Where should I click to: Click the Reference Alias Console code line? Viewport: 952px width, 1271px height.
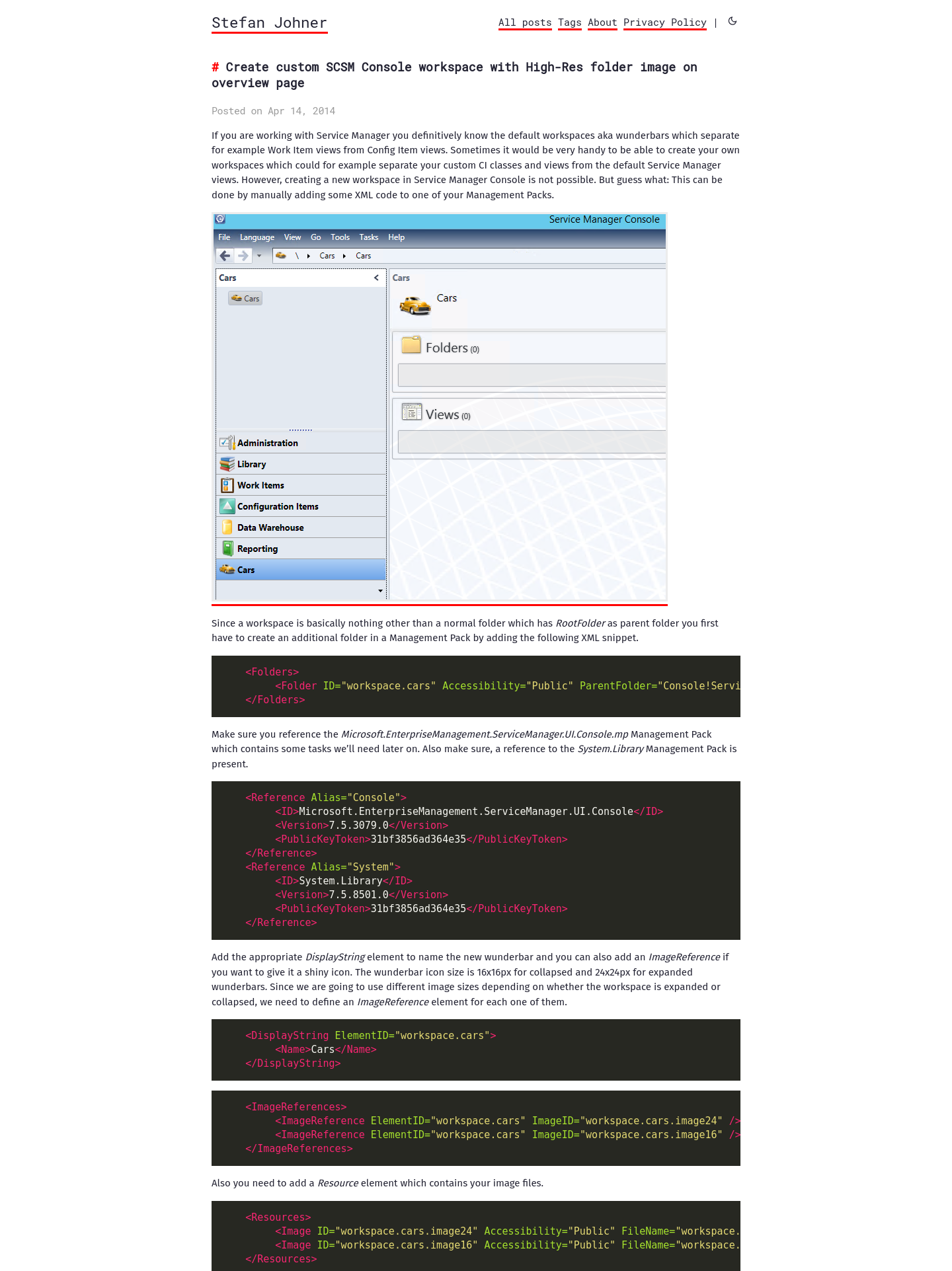coord(326,798)
